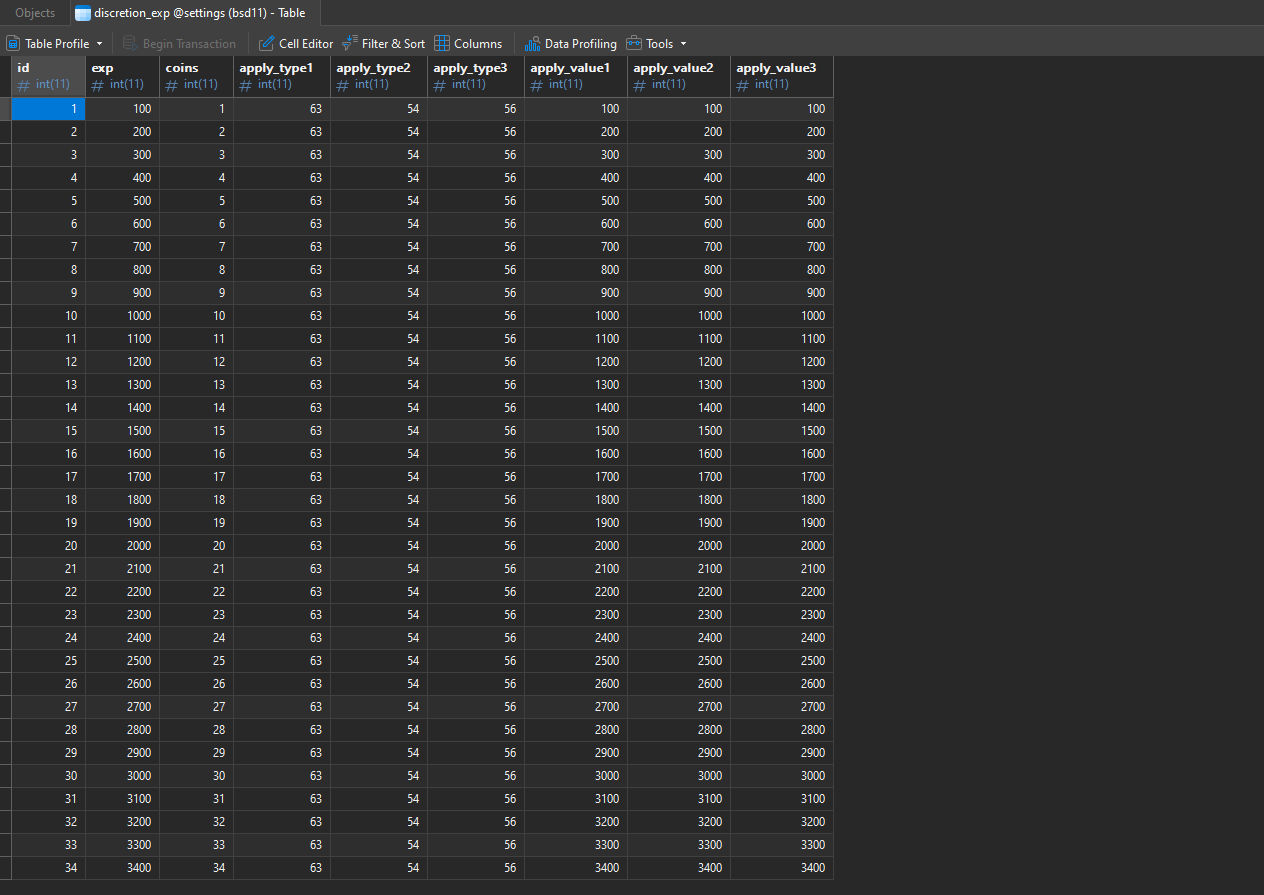This screenshot has height=895, width=1264.
Task: Click the id column header
Action: tap(48, 76)
